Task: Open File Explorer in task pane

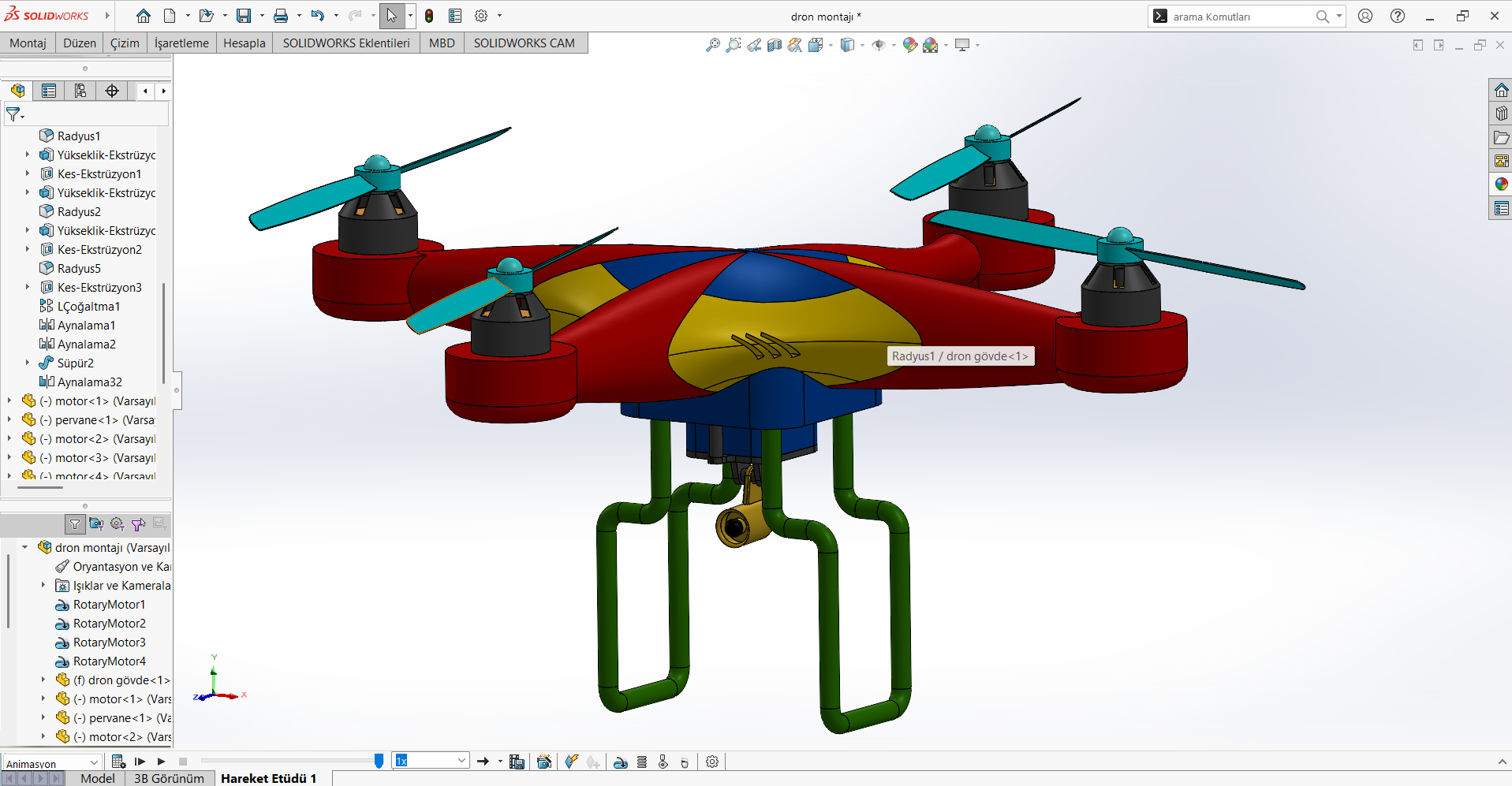Action: coord(1501,137)
